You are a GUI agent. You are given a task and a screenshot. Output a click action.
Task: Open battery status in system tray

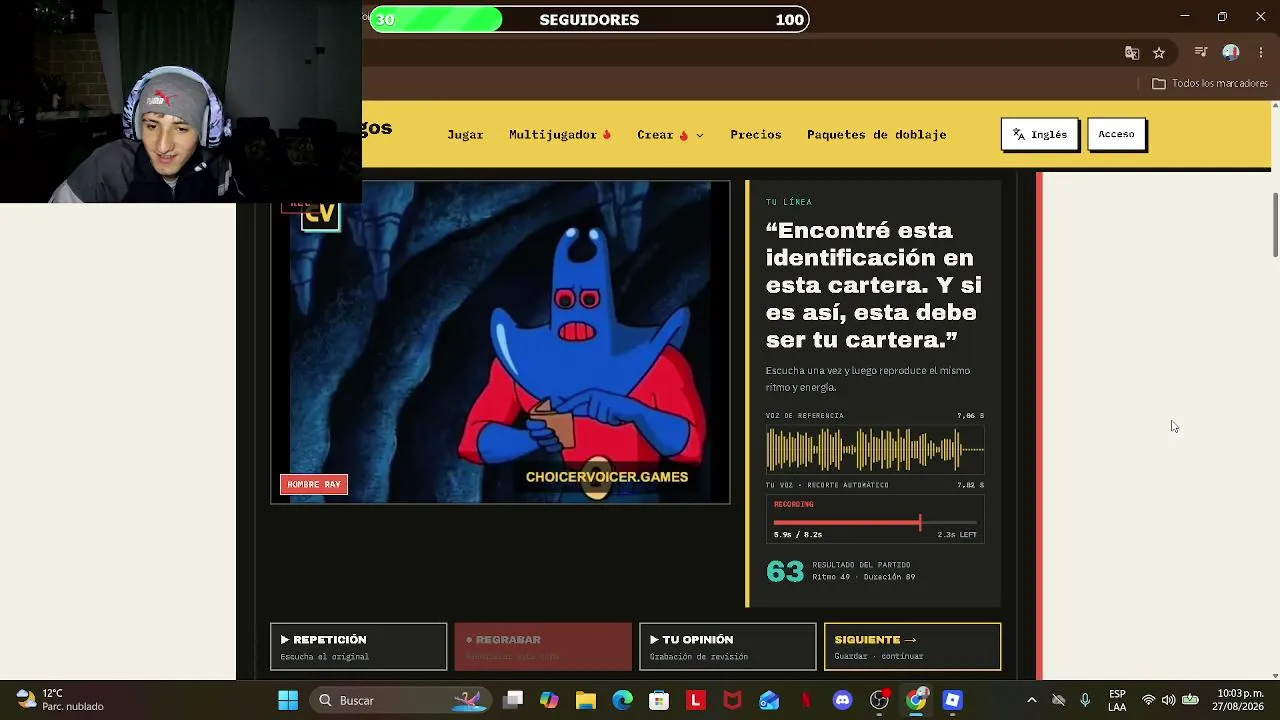coord(1190,700)
